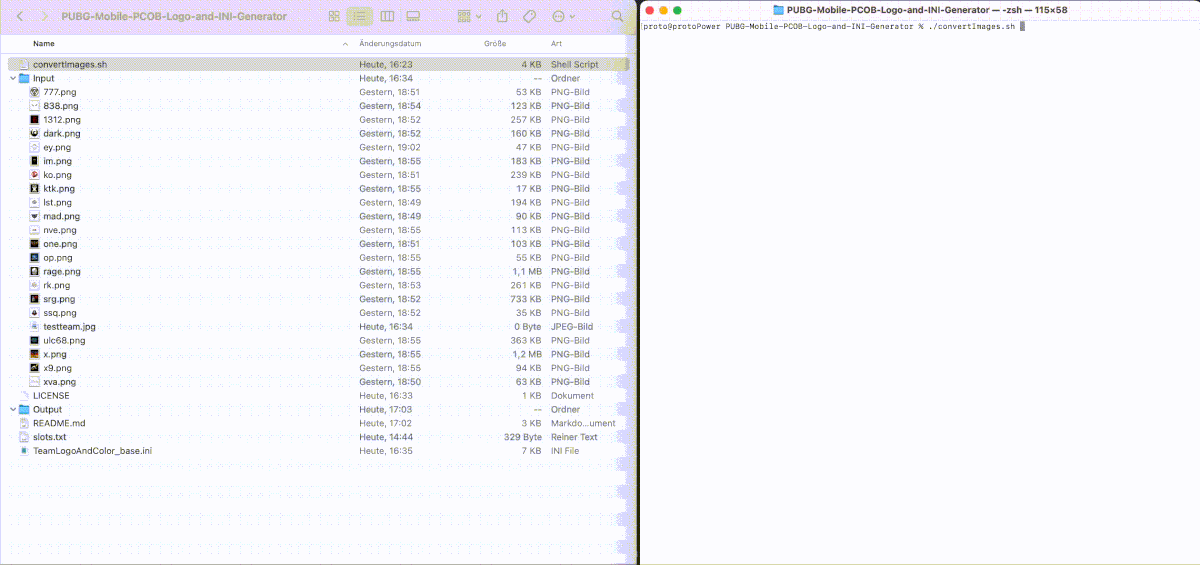
Task: Close the Terminal window
Action: coord(650,10)
